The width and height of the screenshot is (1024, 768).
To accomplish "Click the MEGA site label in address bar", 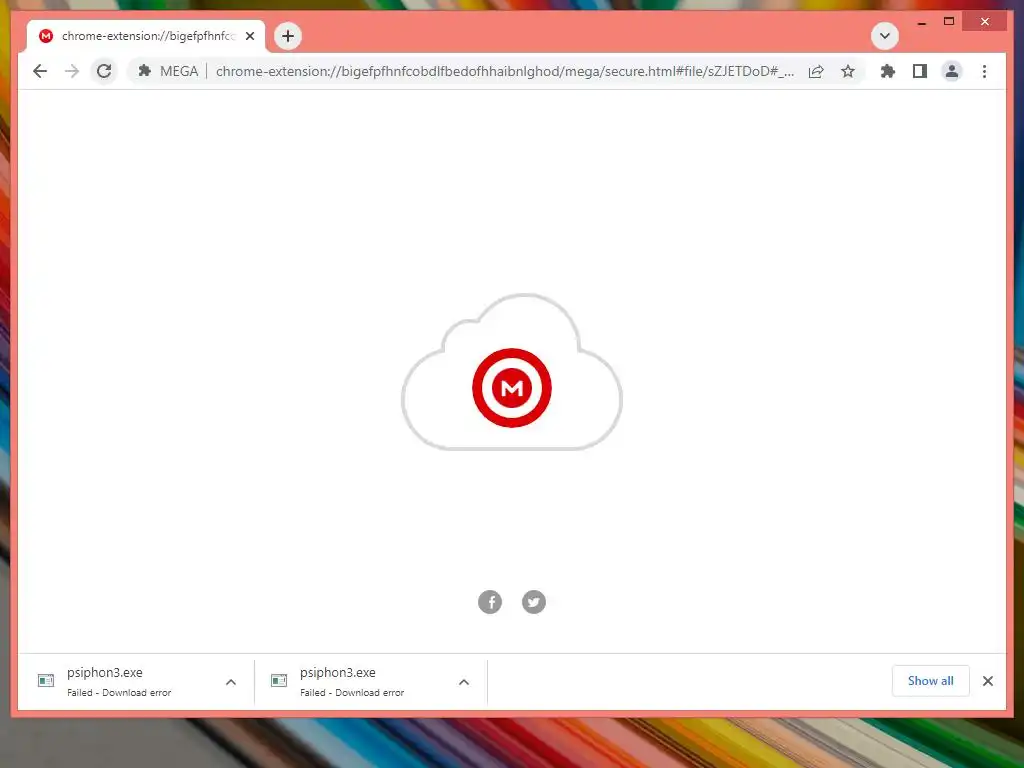I will (179, 71).
